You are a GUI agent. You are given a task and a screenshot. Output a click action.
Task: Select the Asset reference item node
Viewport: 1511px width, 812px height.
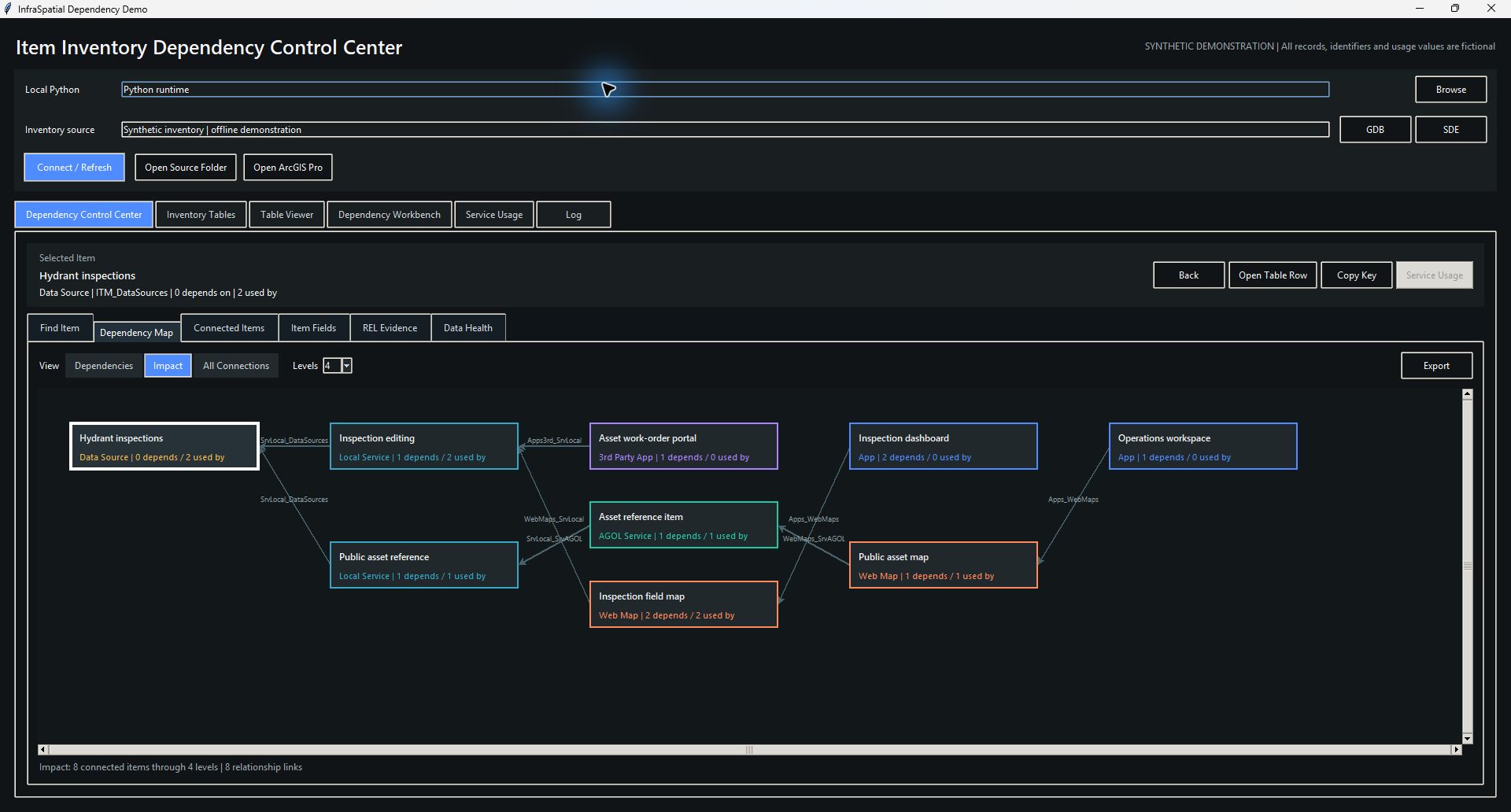[x=684, y=525]
